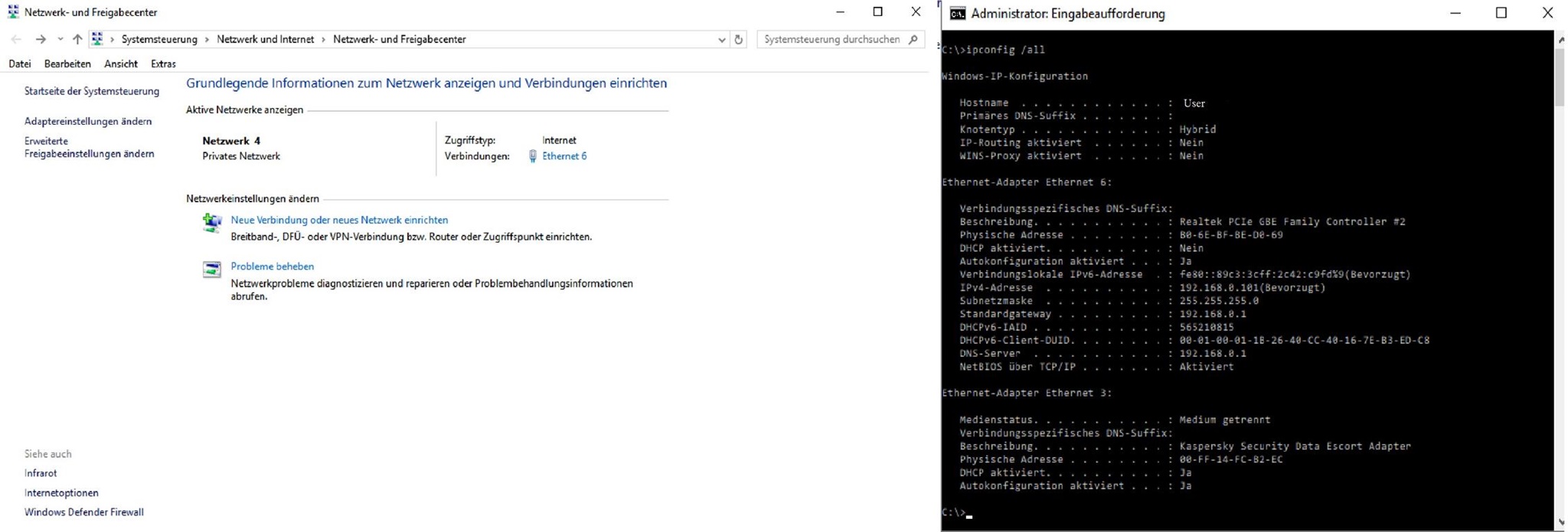Click the search magnifier icon
Viewport: 1568px width, 532px height.
pos(913,39)
